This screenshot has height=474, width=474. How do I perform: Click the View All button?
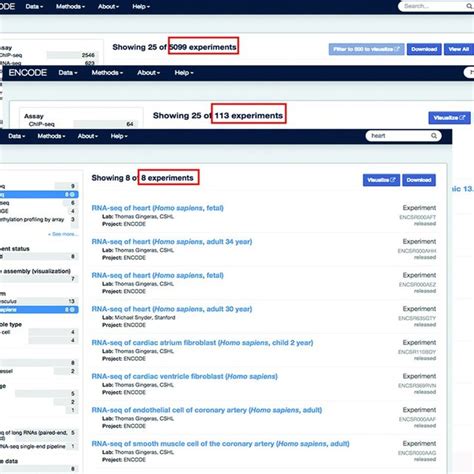click(459, 49)
